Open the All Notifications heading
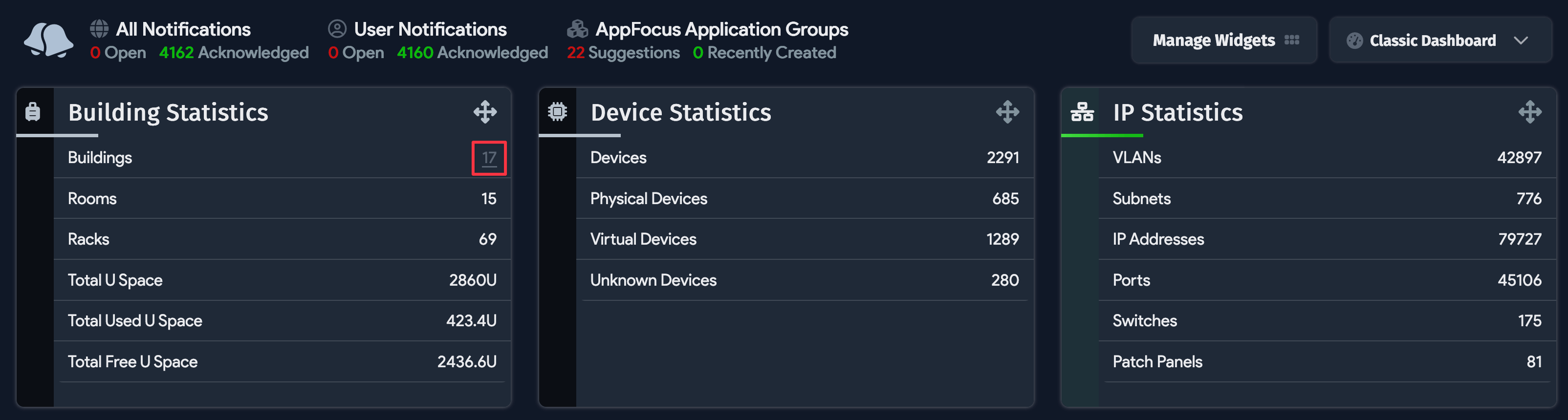Image resolution: width=1568 pixels, height=420 pixels. tap(183, 29)
